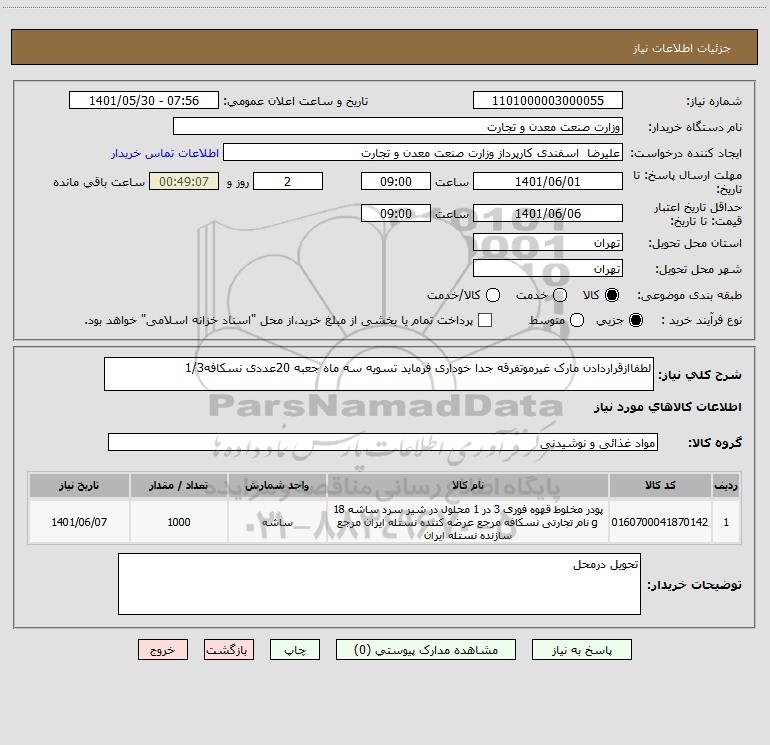Select the کالا/خدمت radio button
The height and width of the screenshot is (745, 770).
point(493,295)
